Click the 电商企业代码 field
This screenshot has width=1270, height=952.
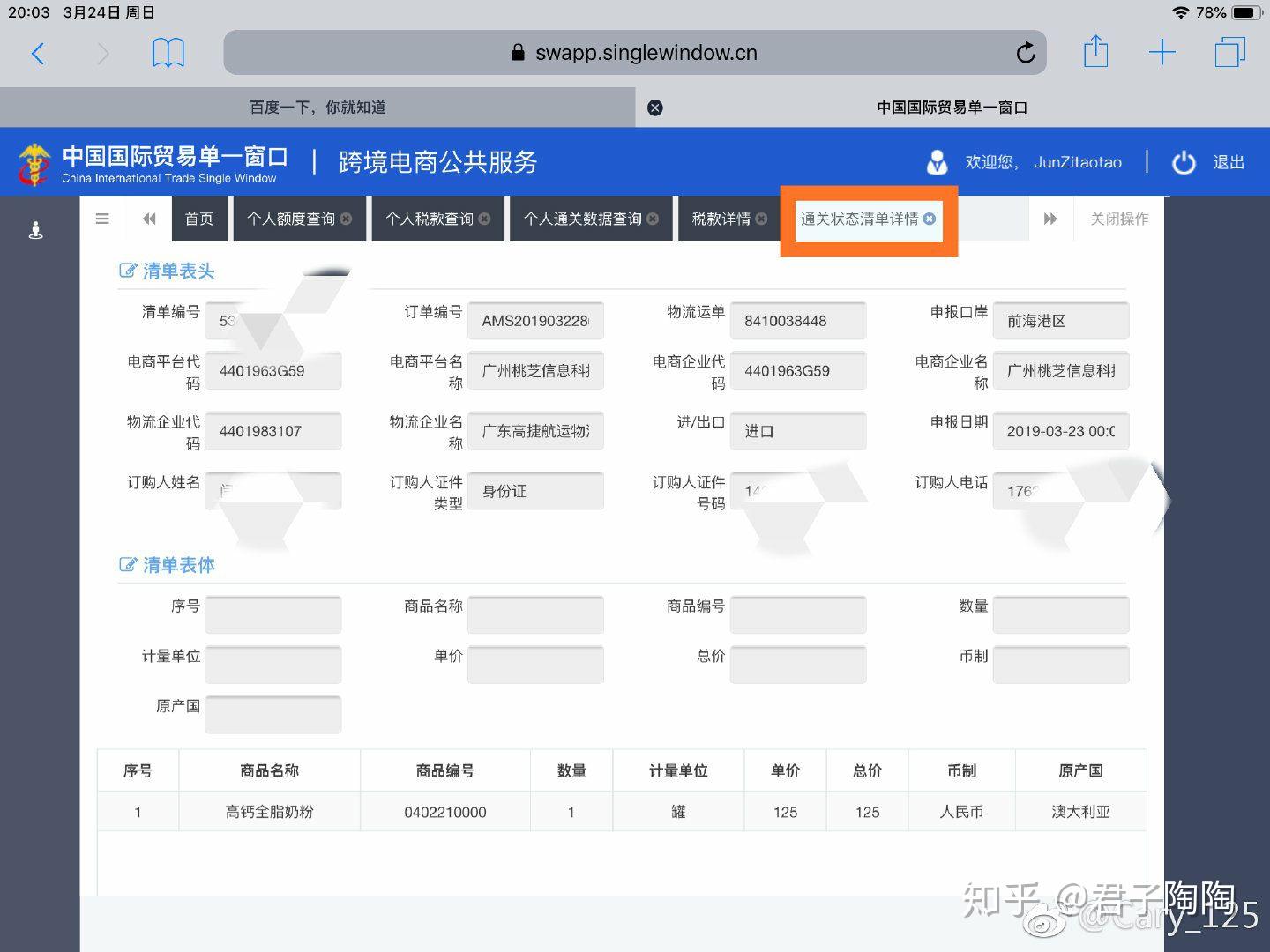[798, 371]
